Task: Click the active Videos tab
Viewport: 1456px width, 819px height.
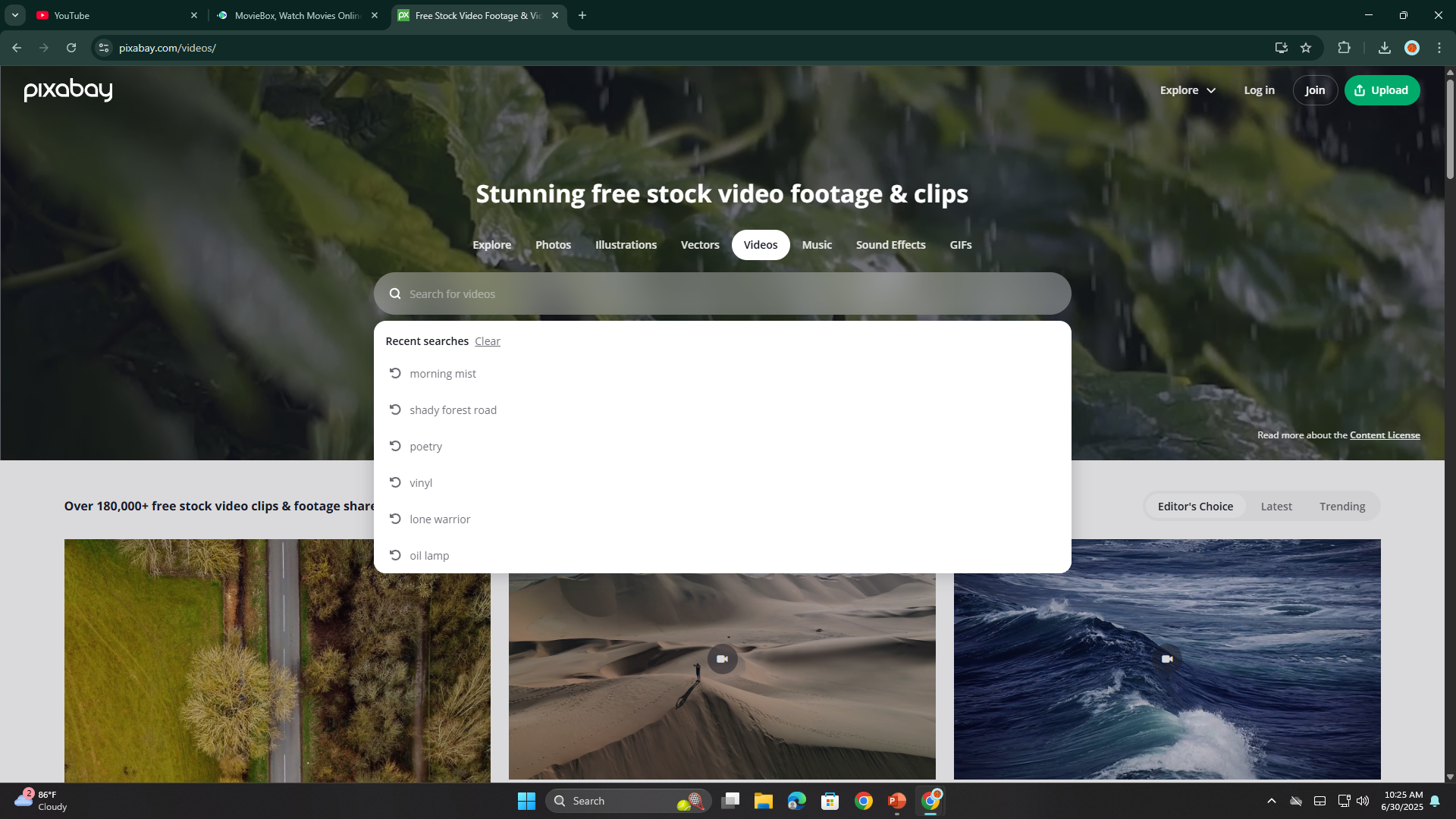Action: point(761,245)
